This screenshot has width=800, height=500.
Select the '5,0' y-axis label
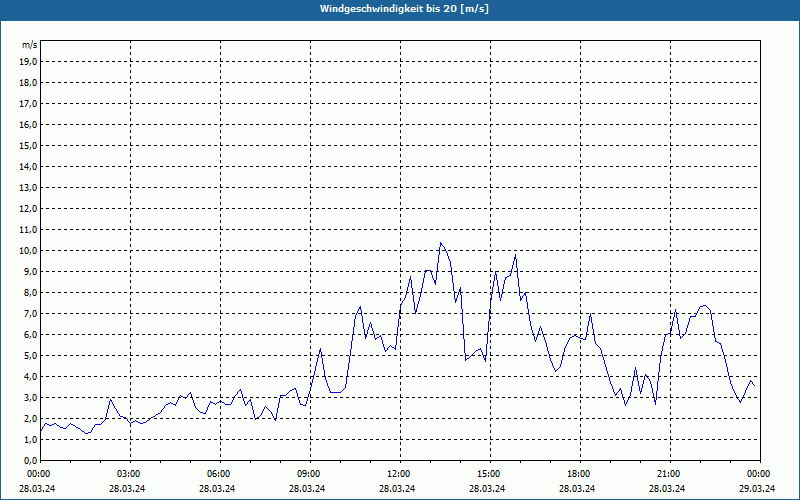tap(31, 356)
